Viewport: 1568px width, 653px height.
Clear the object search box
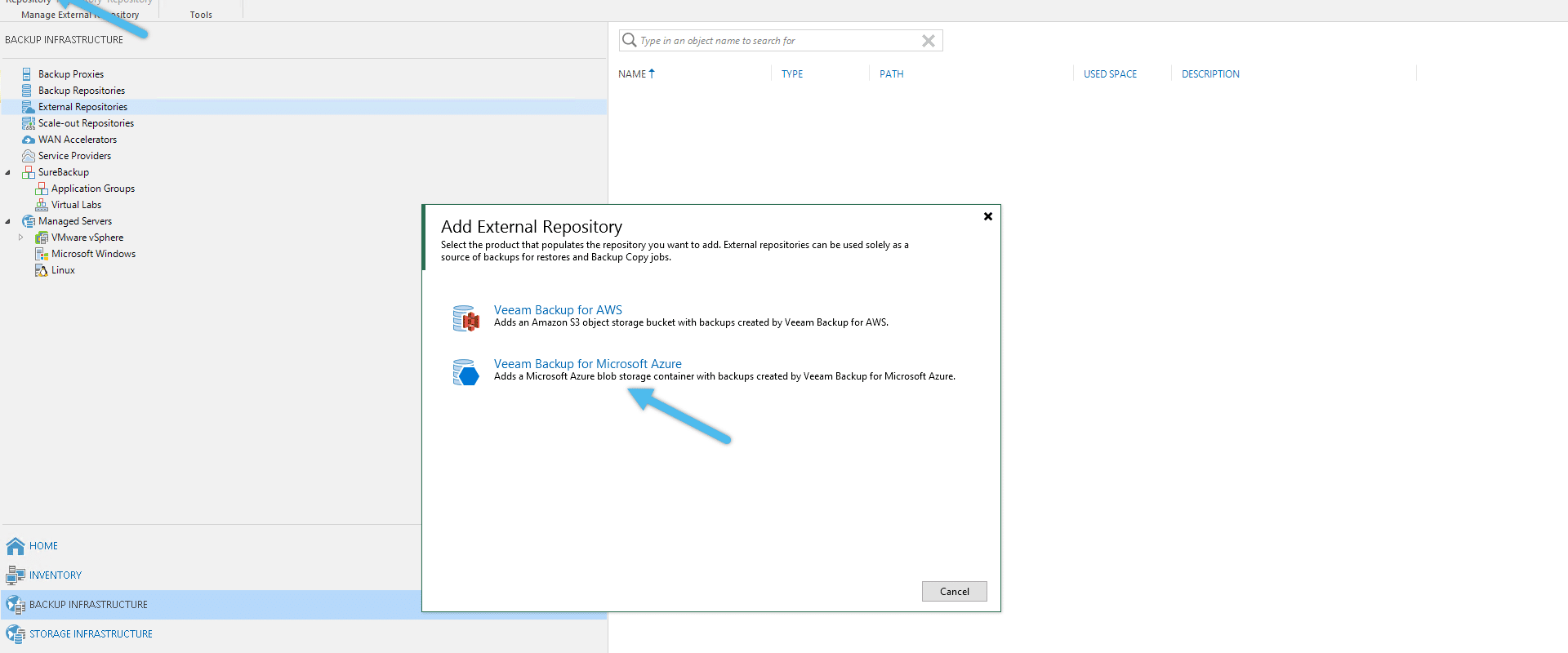click(x=929, y=41)
